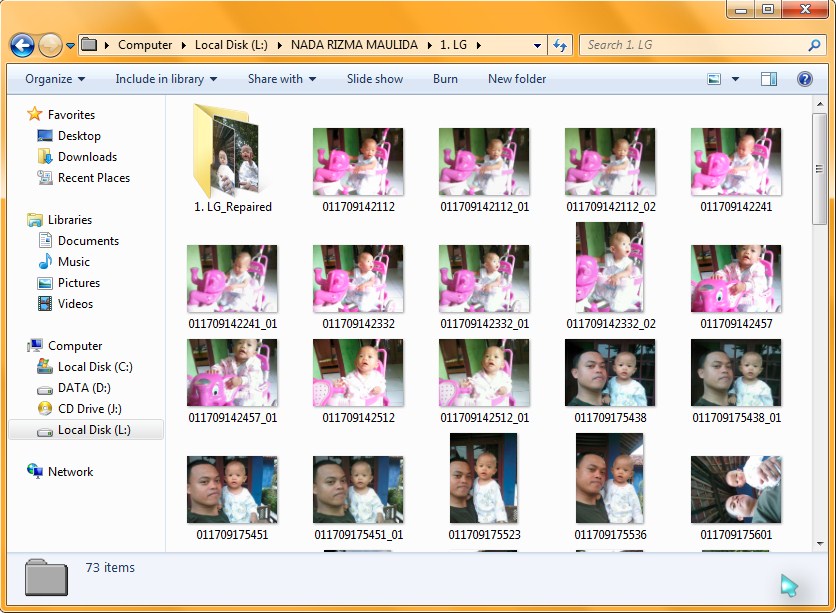Open Downloads in Favorites
This screenshot has height=613, width=836.
pyautogui.click(x=87, y=157)
